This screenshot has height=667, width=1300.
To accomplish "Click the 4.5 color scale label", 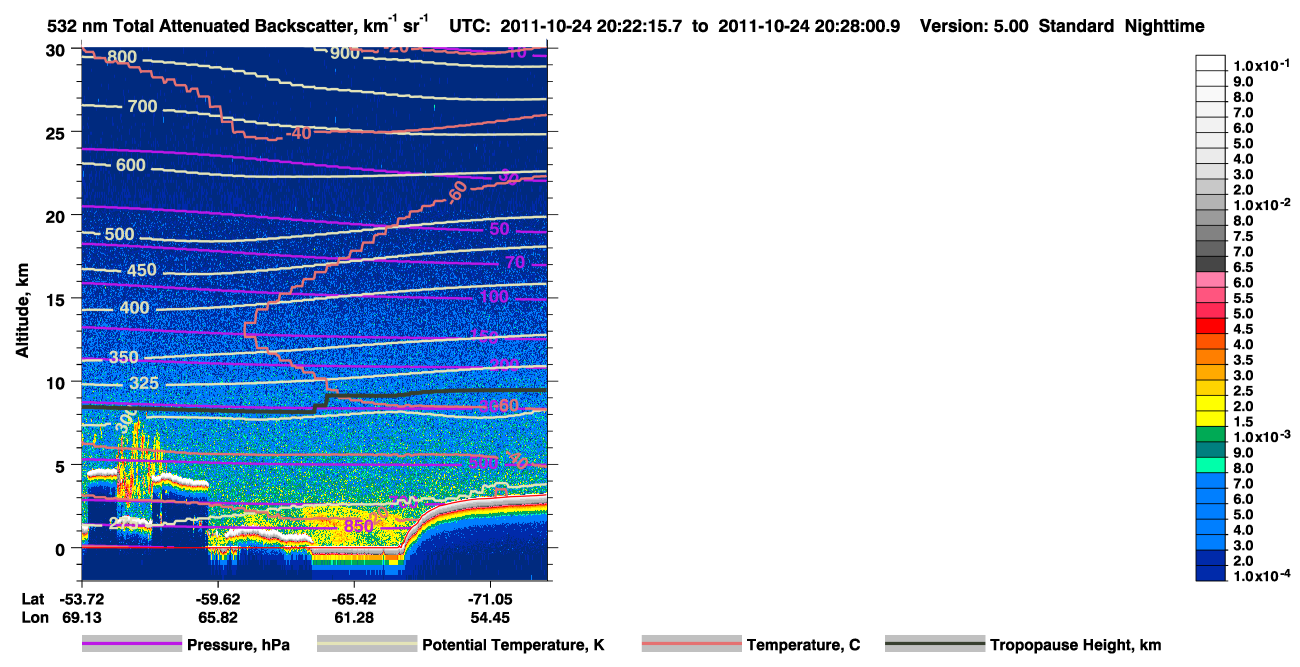I will 1244,329.
